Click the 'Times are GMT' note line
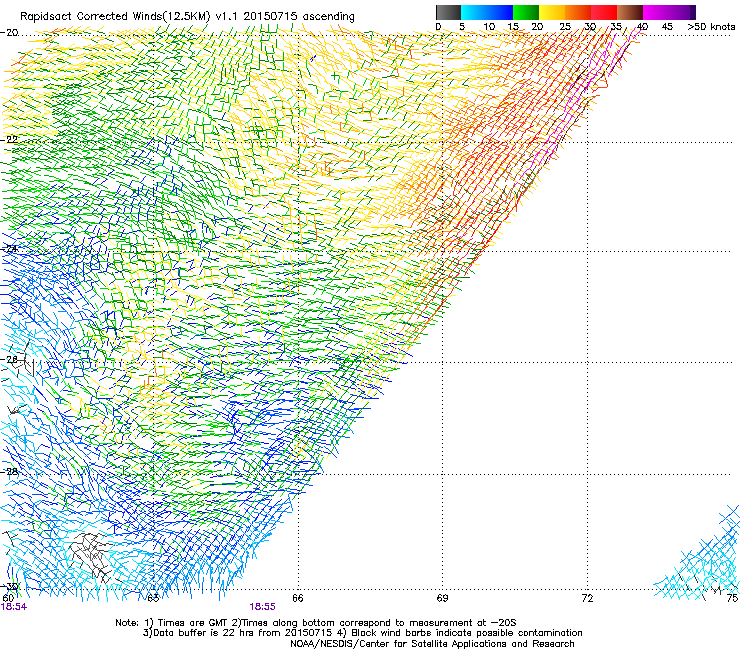740x650 pixels. tap(316, 623)
